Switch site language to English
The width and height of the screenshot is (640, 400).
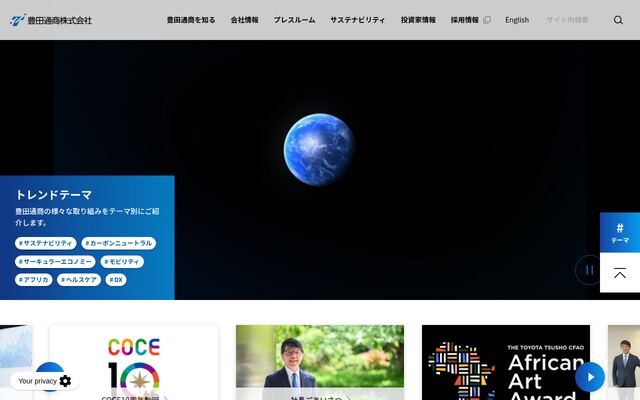(517, 20)
